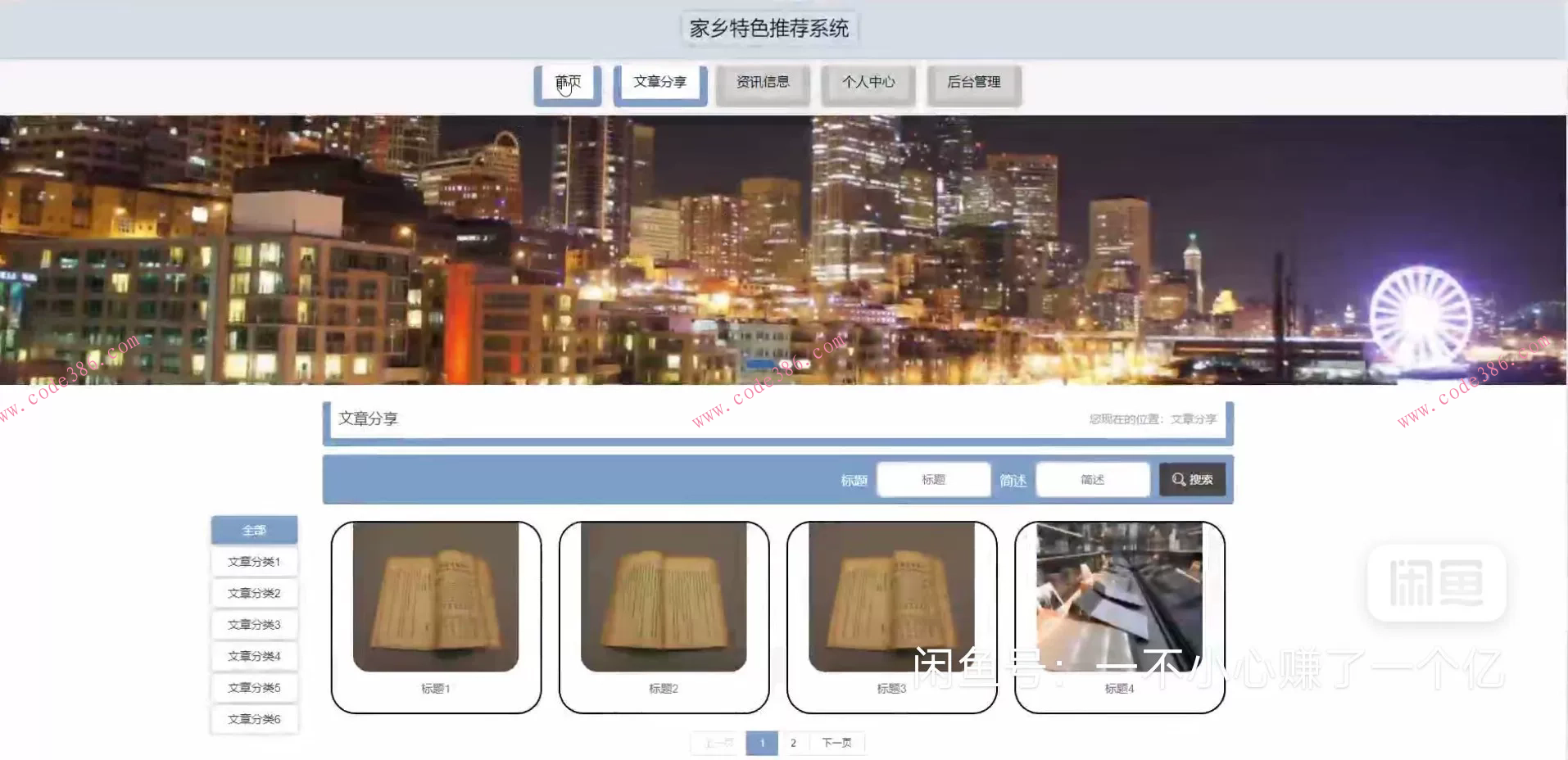The image size is (1568, 760).
Task: Pick the 文章分类6 category
Action: tap(254, 719)
